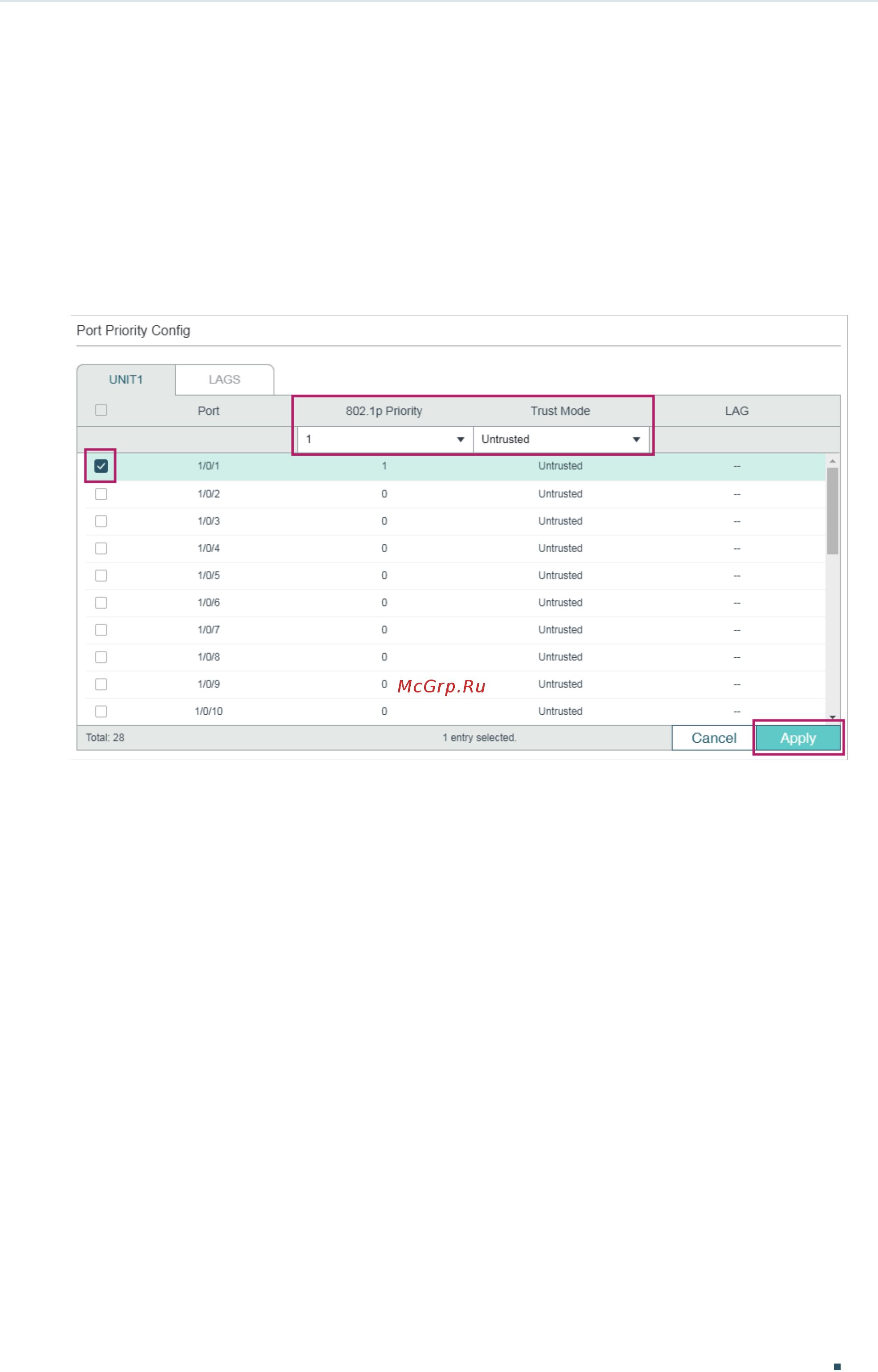
Task: Click Untrusted cell in row 1/0/3
Action: 560,521
